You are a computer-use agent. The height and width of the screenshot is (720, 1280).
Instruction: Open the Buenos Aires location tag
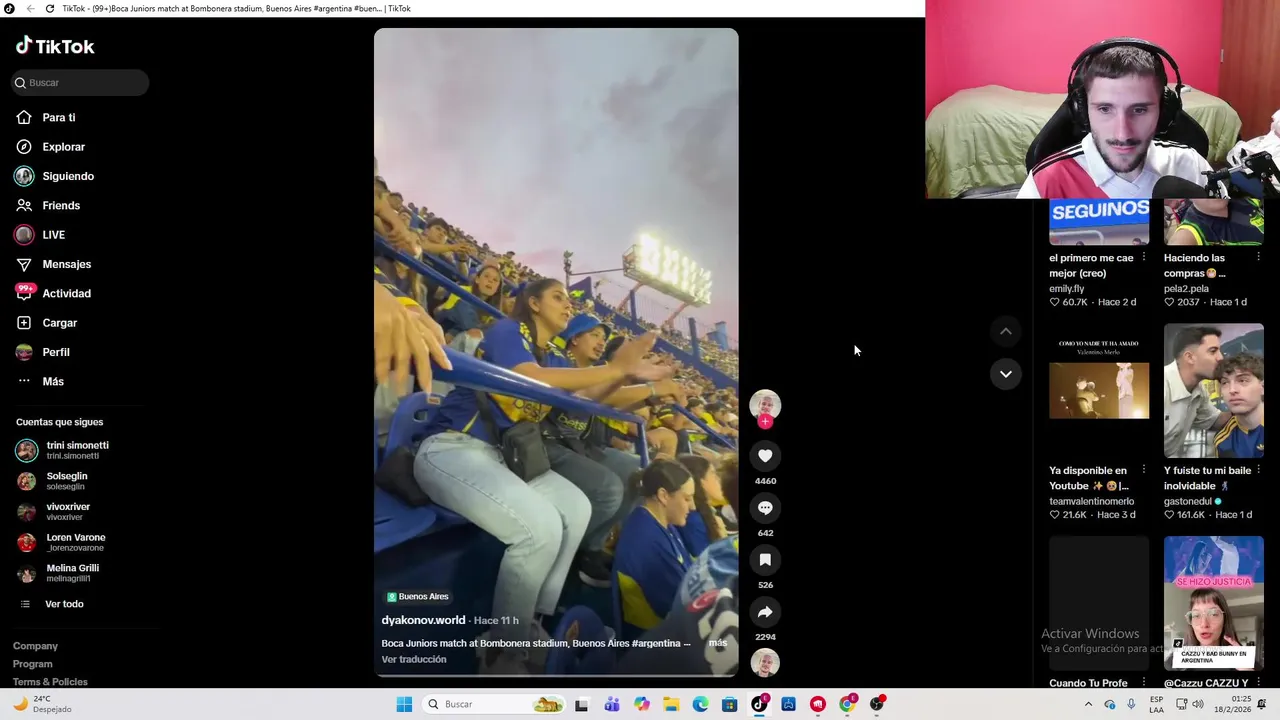[x=418, y=597]
